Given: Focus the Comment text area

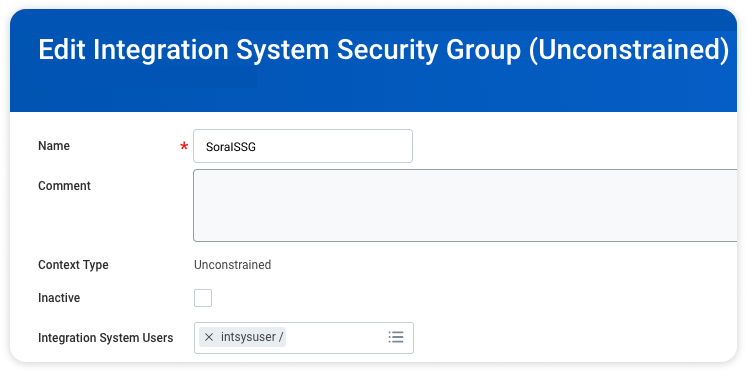Looking at the screenshot, I should 465,205.
